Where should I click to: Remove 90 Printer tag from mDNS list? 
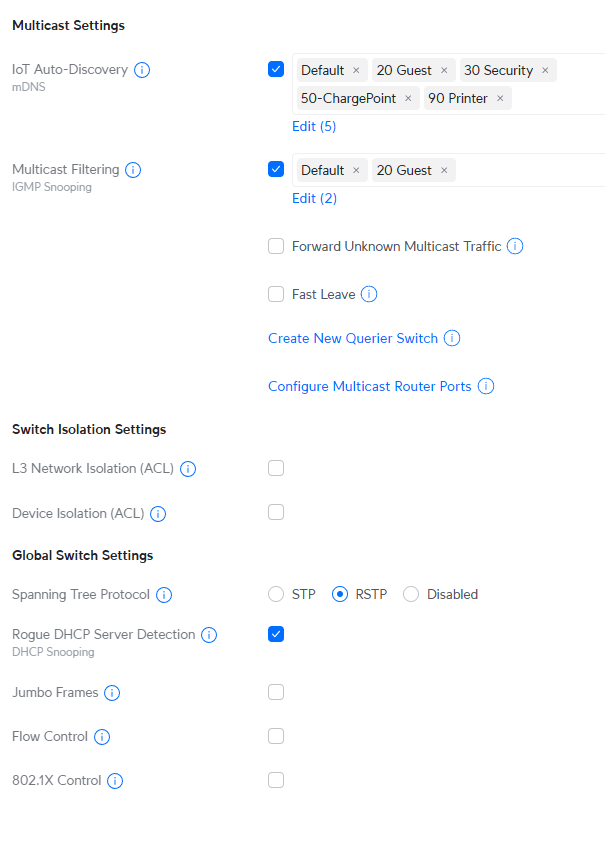click(x=500, y=99)
